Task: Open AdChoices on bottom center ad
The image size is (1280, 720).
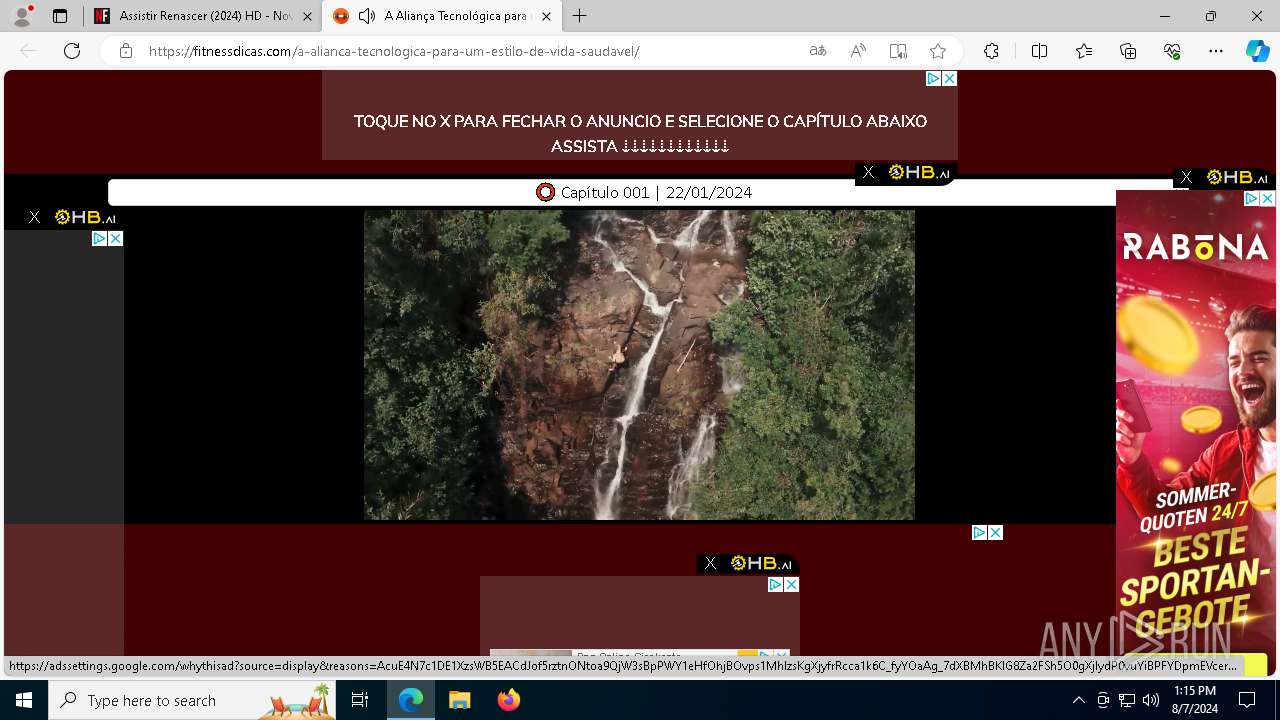Action: click(x=775, y=584)
